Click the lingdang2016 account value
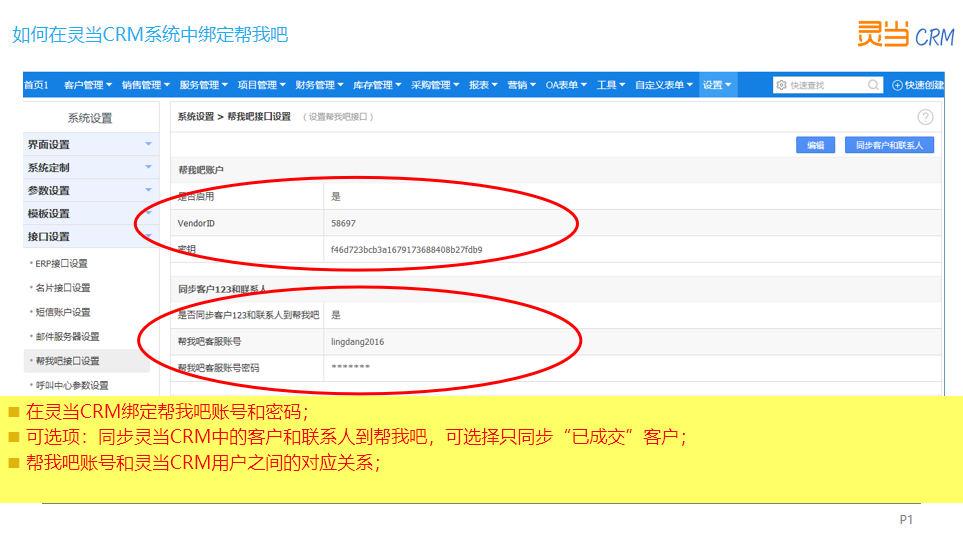Screen dimensions: 963x540 (357, 342)
